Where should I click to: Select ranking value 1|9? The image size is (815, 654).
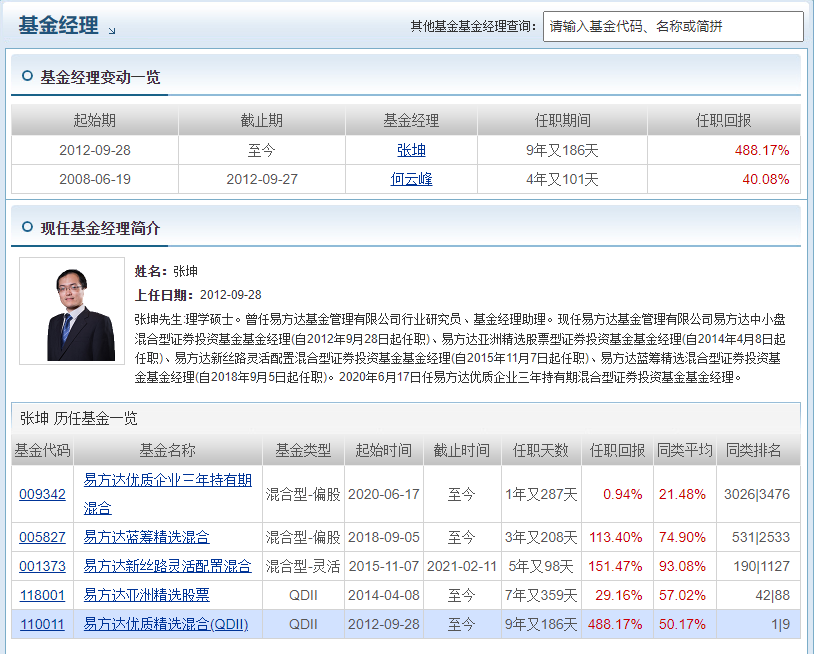click(781, 624)
